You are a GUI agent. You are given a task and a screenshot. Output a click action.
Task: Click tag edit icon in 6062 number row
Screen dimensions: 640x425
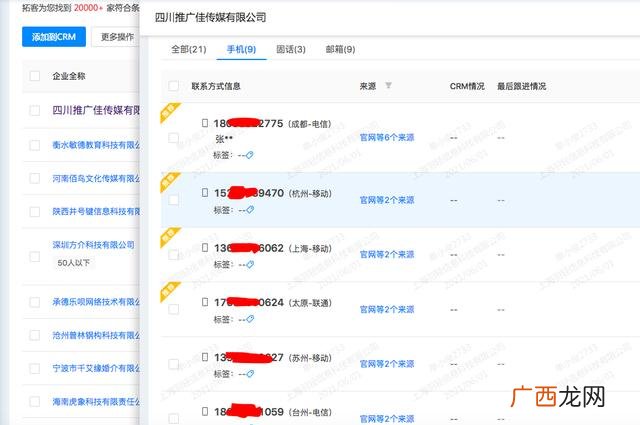[x=250, y=264]
